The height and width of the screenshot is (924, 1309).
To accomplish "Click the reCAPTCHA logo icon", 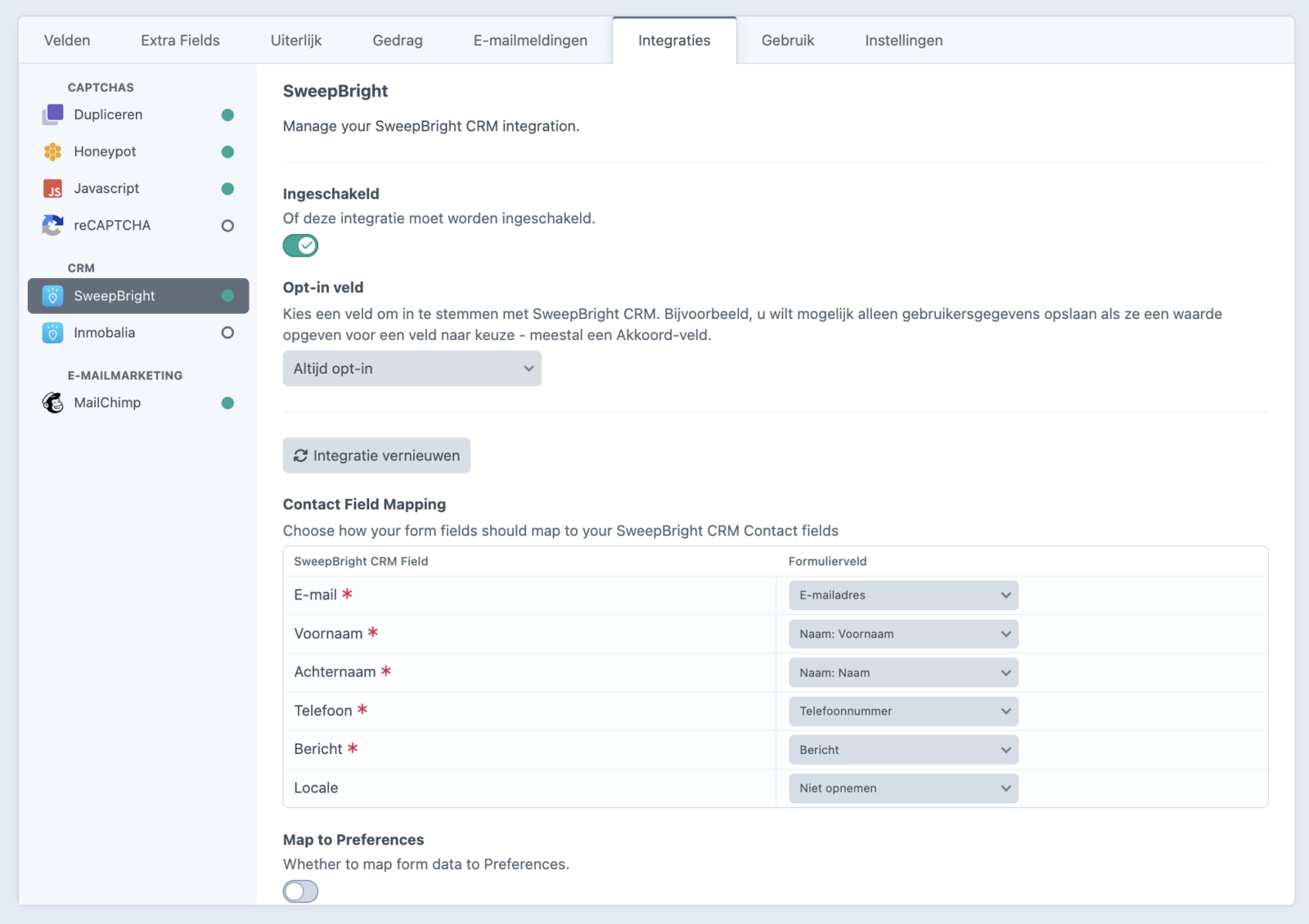I will (52, 226).
